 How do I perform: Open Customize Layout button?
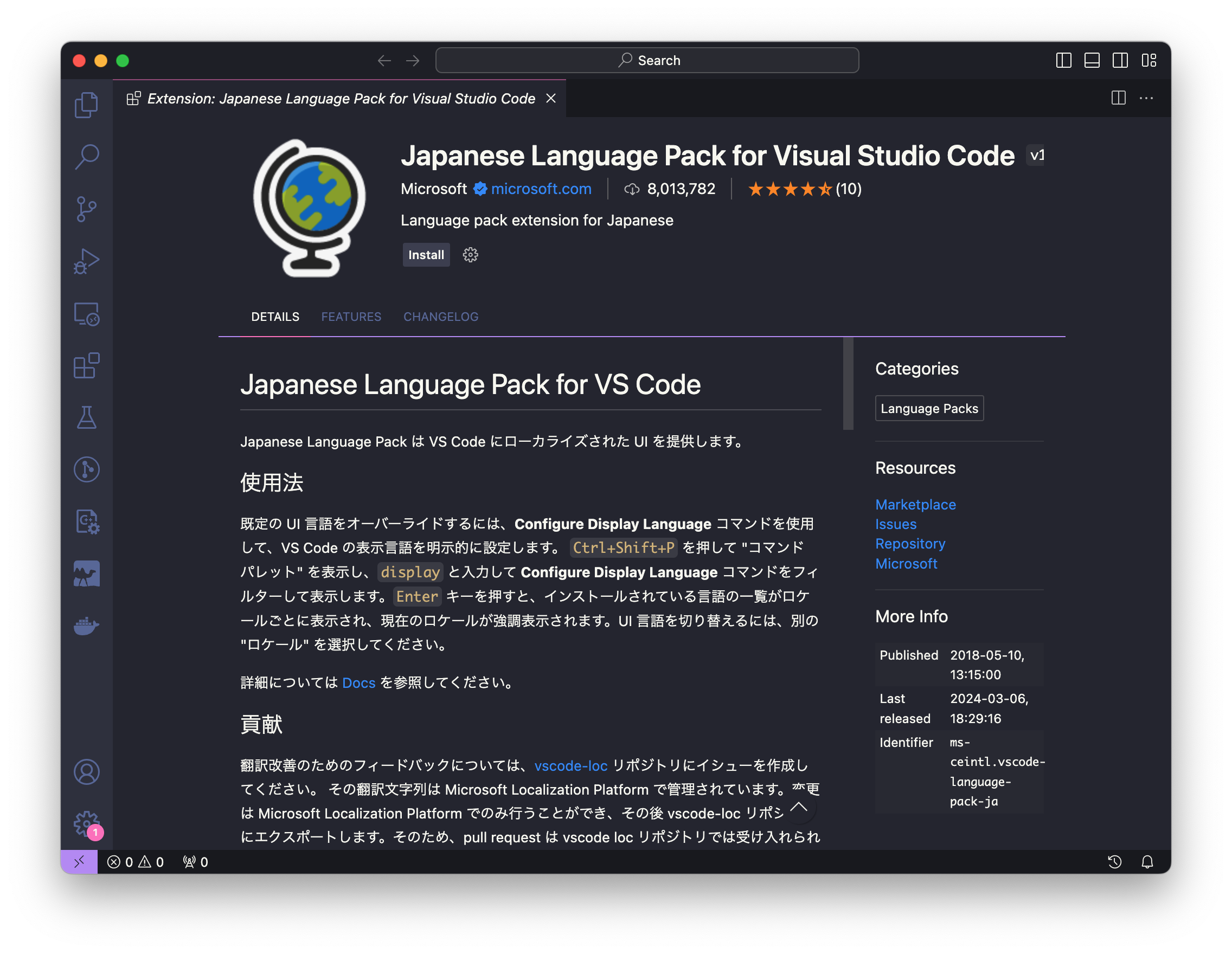tap(1148, 60)
